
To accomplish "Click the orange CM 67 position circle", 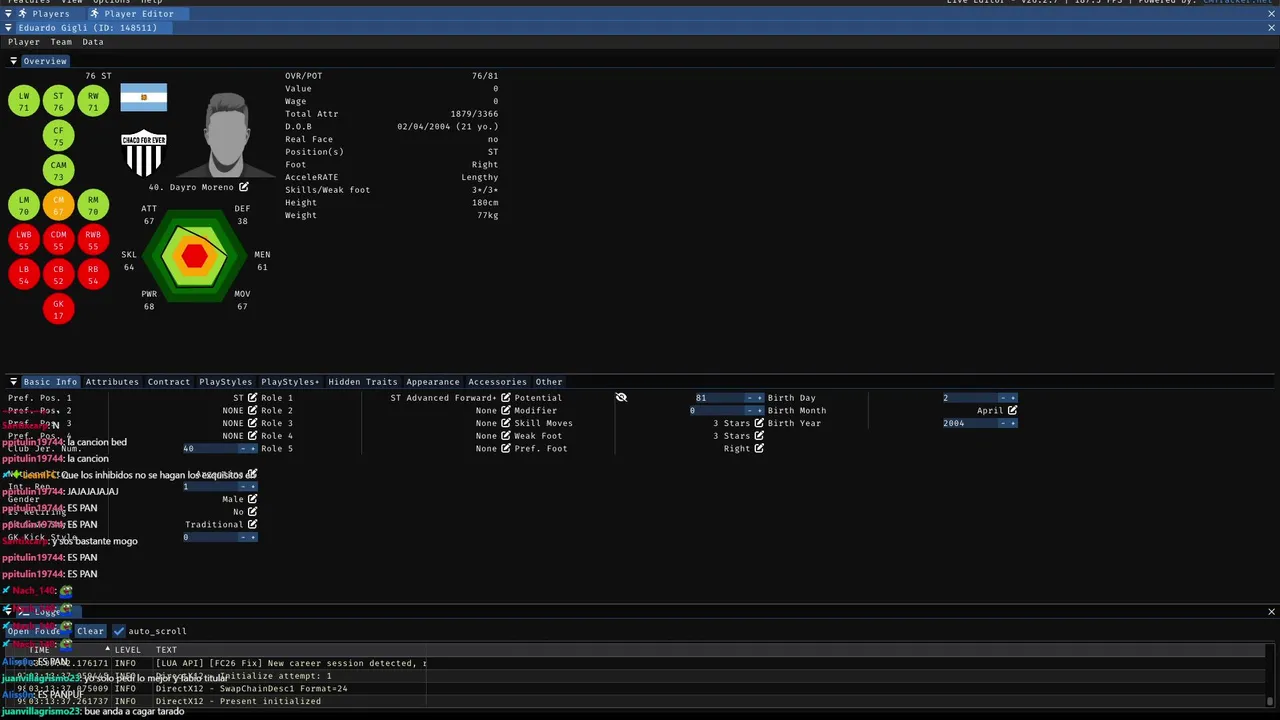I will (58, 205).
